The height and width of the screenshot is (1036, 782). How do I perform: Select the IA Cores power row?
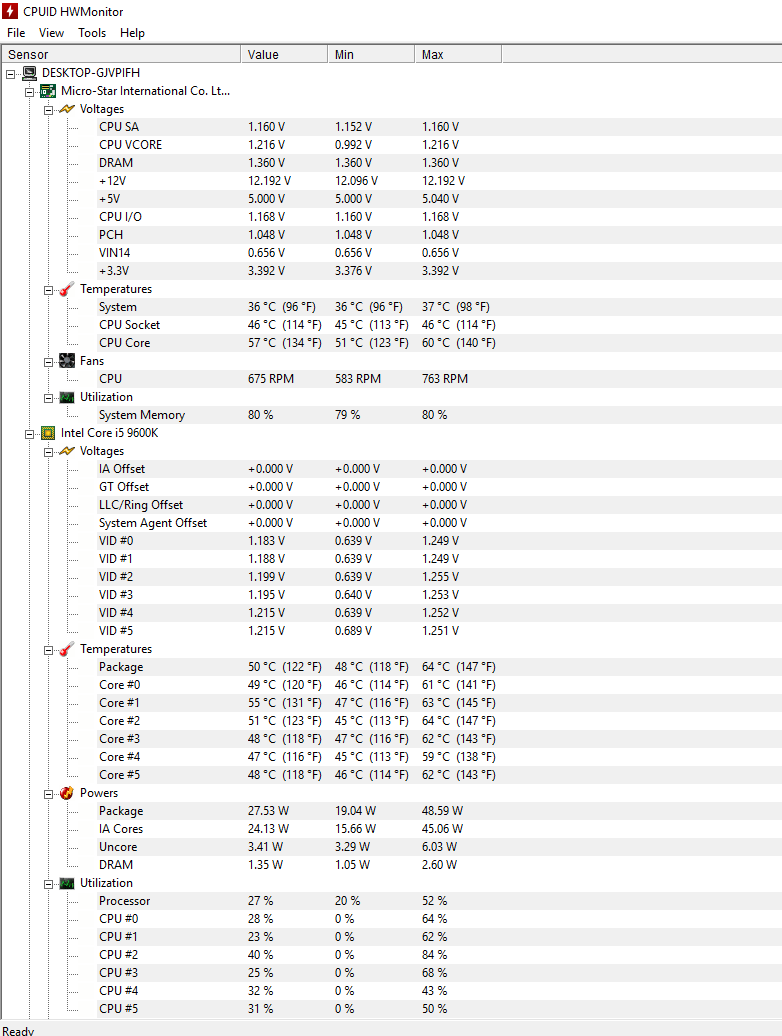(439, 829)
